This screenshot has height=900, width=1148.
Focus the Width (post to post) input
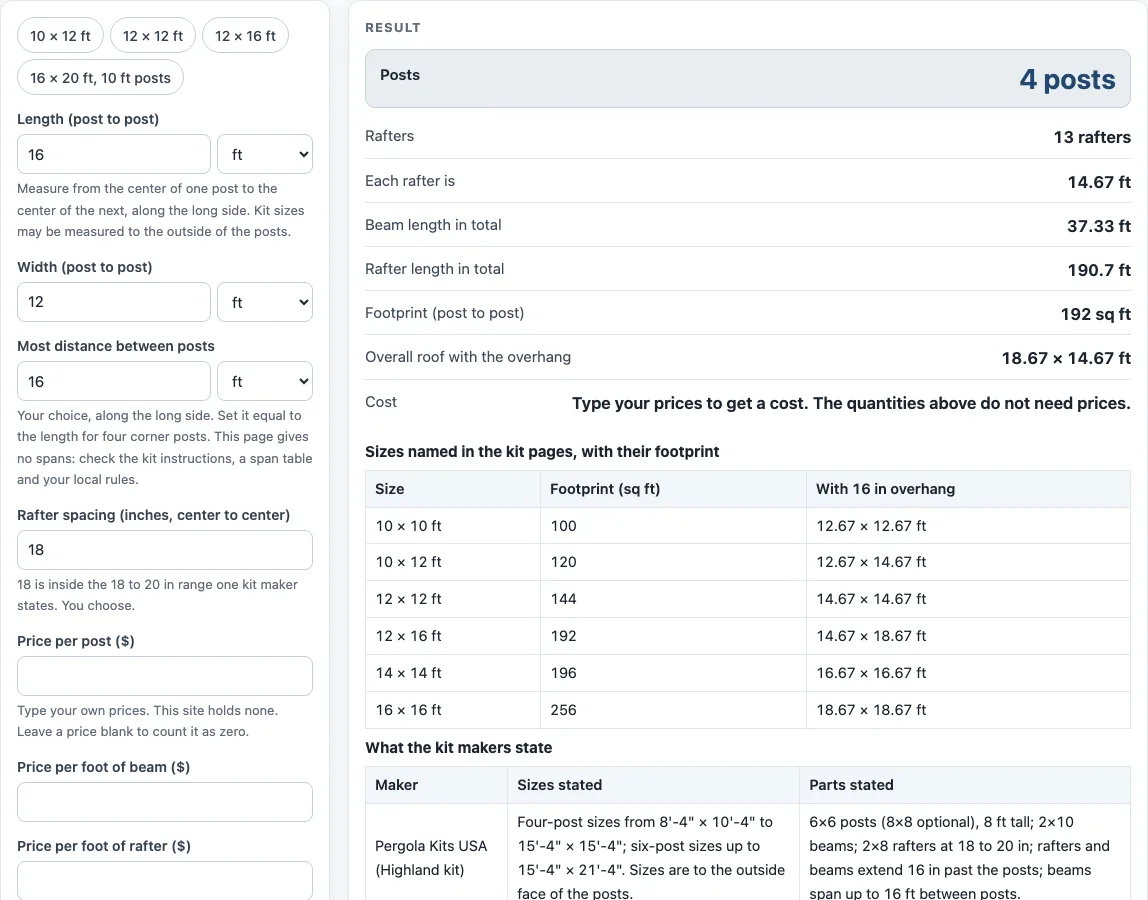tap(114, 302)
